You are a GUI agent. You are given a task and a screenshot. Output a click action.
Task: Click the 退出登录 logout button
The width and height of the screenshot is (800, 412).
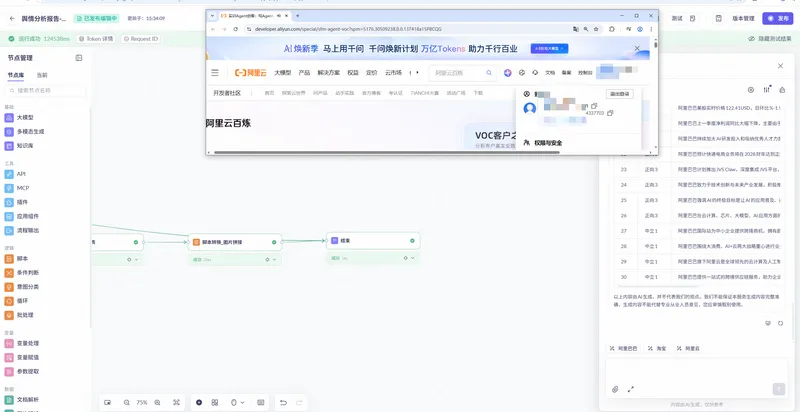coord(619,94)
